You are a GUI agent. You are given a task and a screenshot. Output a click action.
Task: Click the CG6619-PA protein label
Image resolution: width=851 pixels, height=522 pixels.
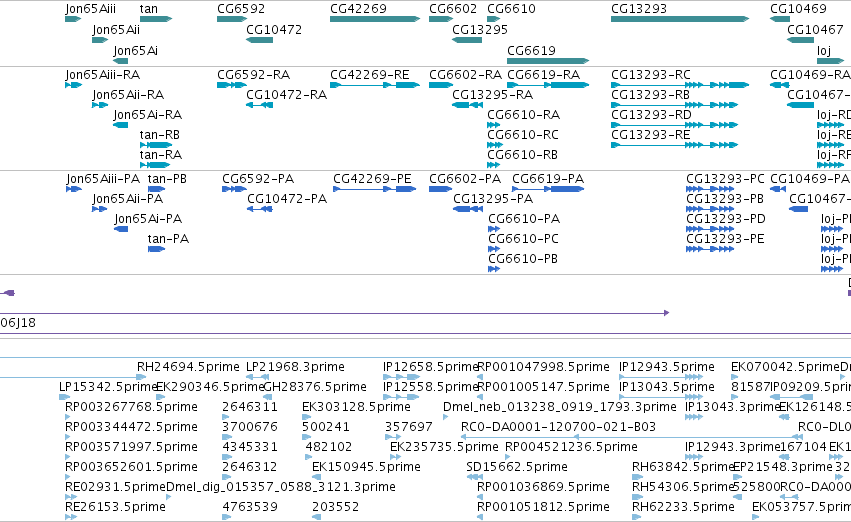point(548,179)
